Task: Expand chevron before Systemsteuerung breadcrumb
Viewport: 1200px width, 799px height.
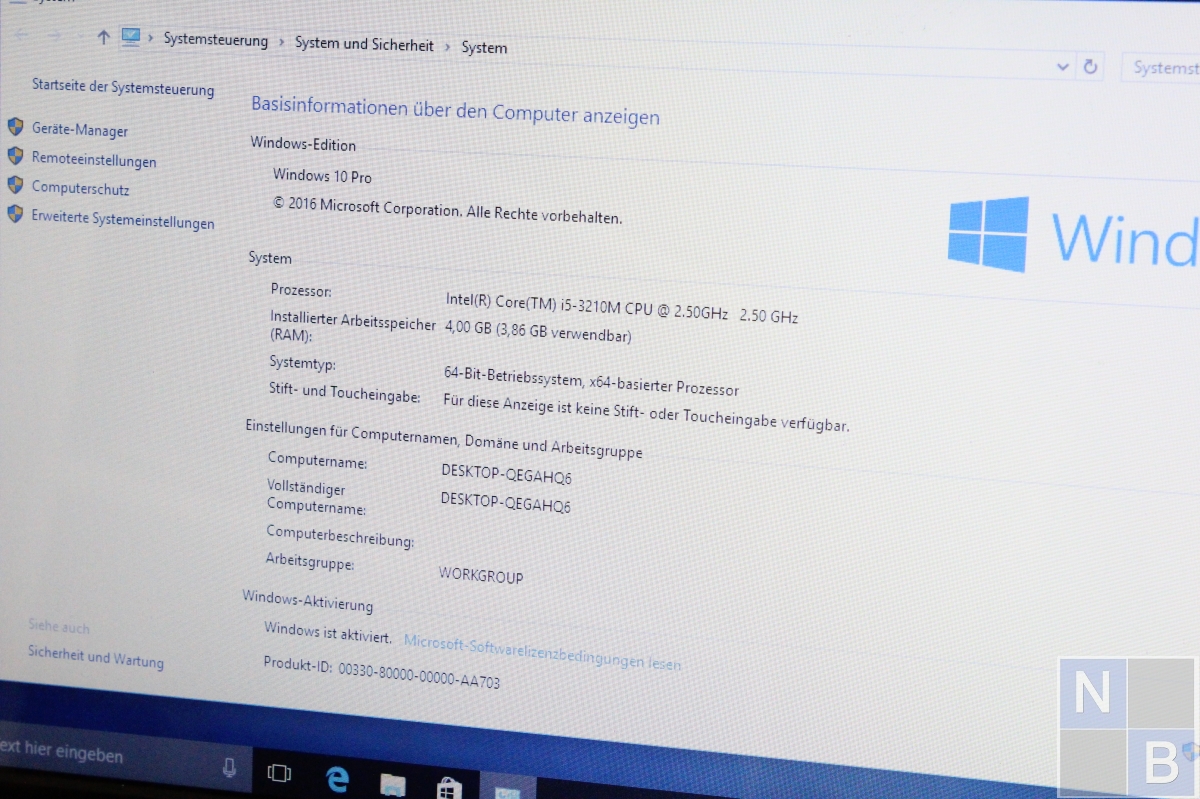Action: click(152, 38)
